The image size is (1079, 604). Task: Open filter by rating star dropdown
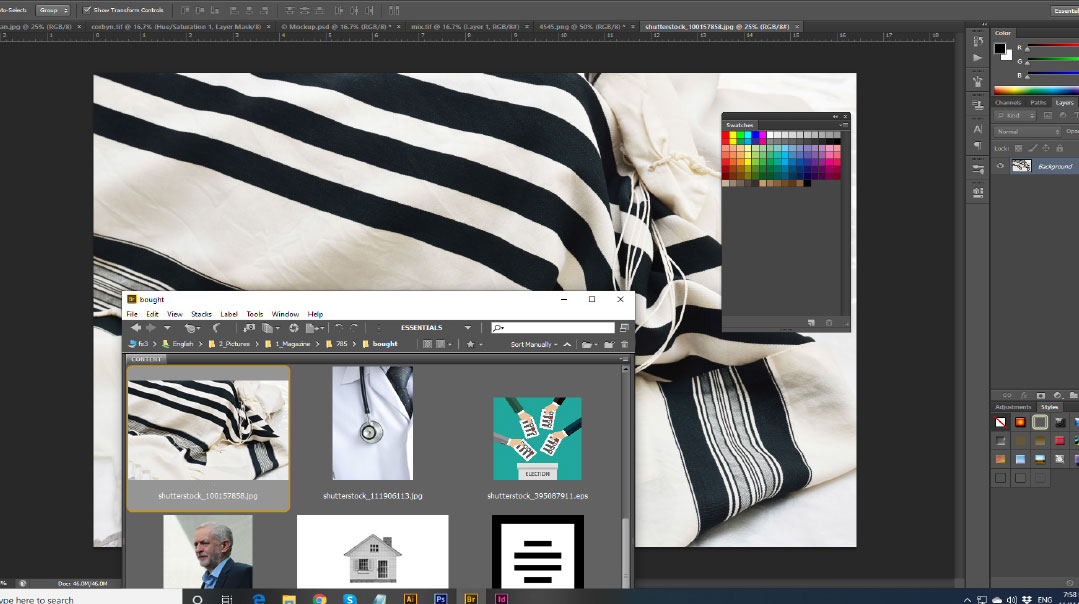[x=474, y=345]
